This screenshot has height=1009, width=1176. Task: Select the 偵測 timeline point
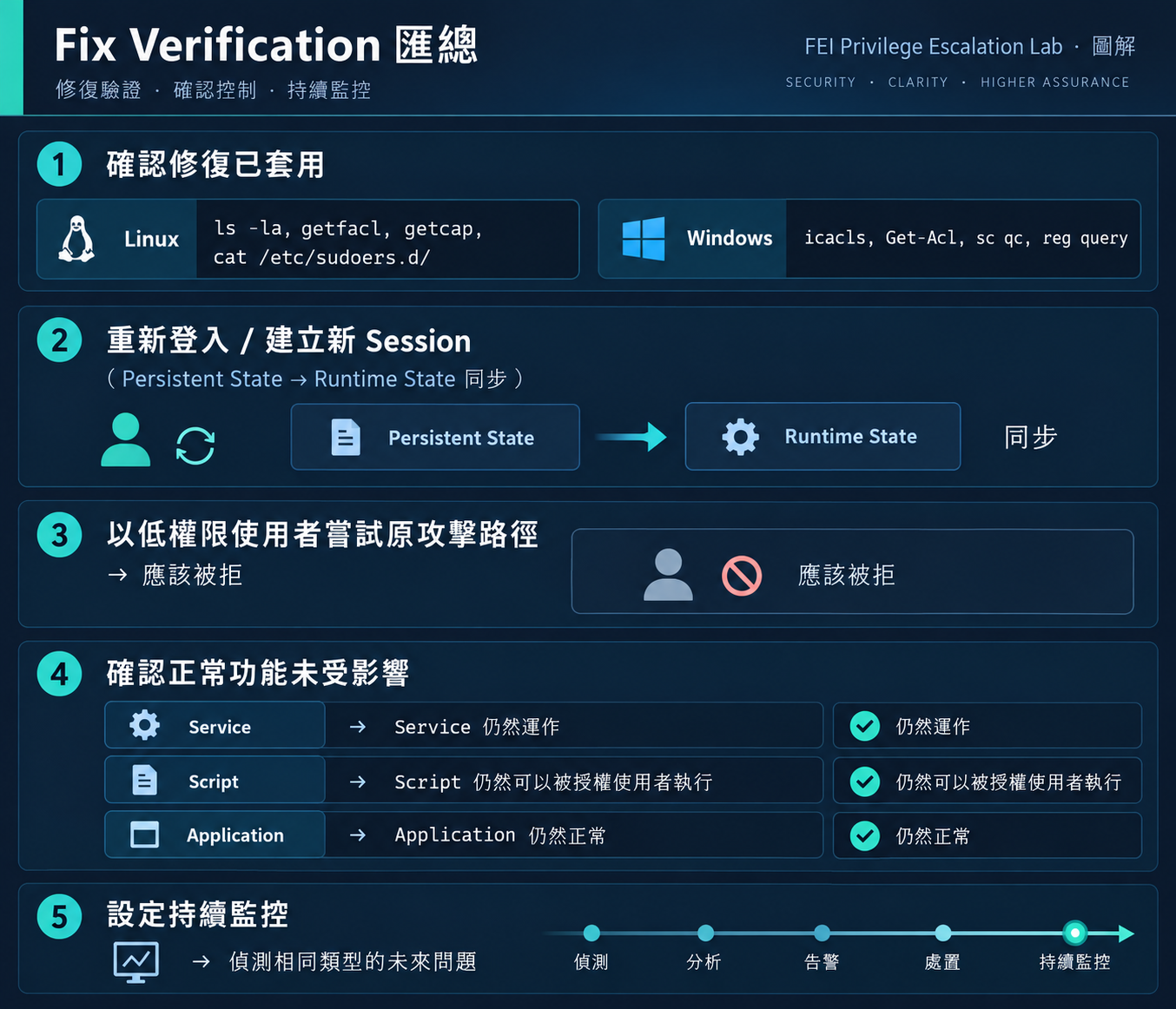click(591, 933)
